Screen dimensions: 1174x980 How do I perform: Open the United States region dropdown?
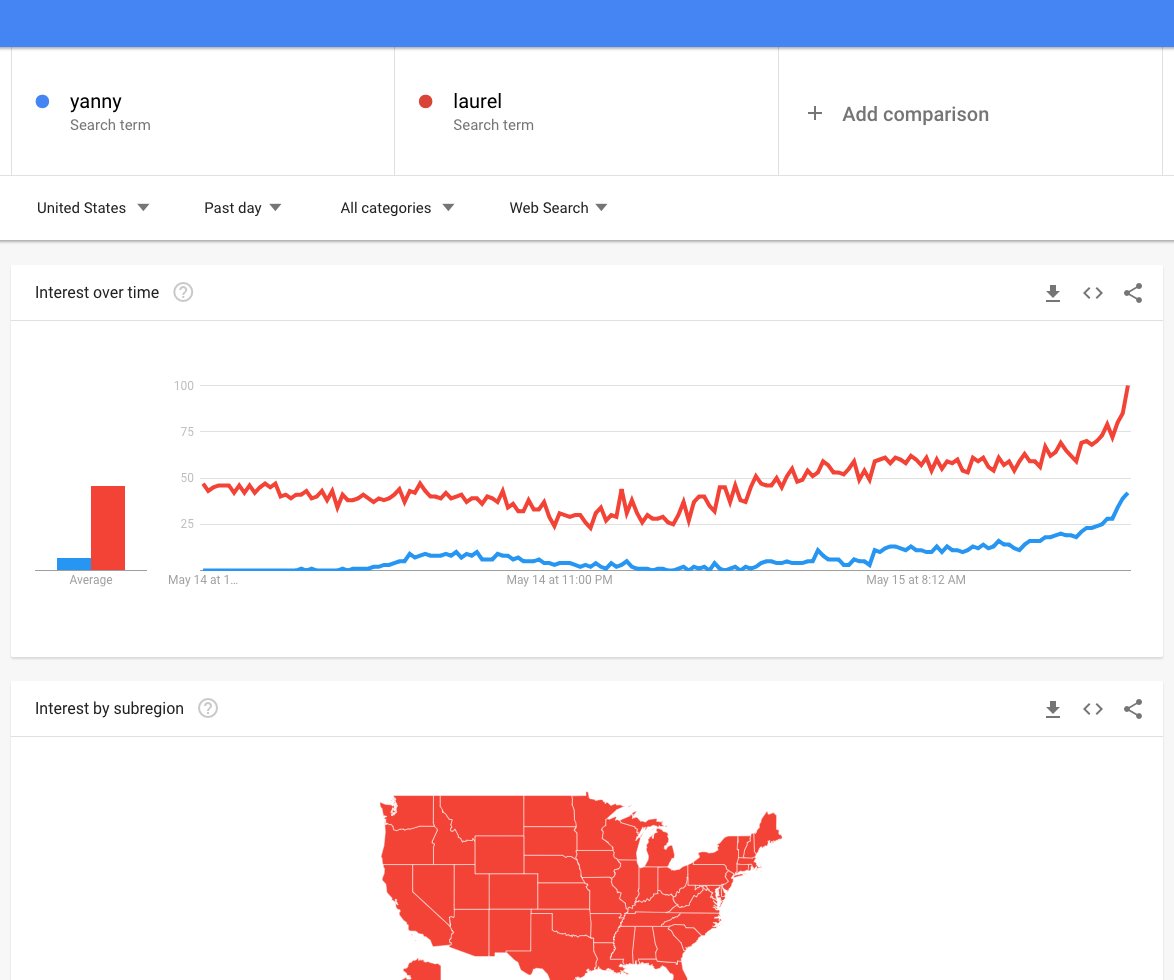tap(93, 208)
